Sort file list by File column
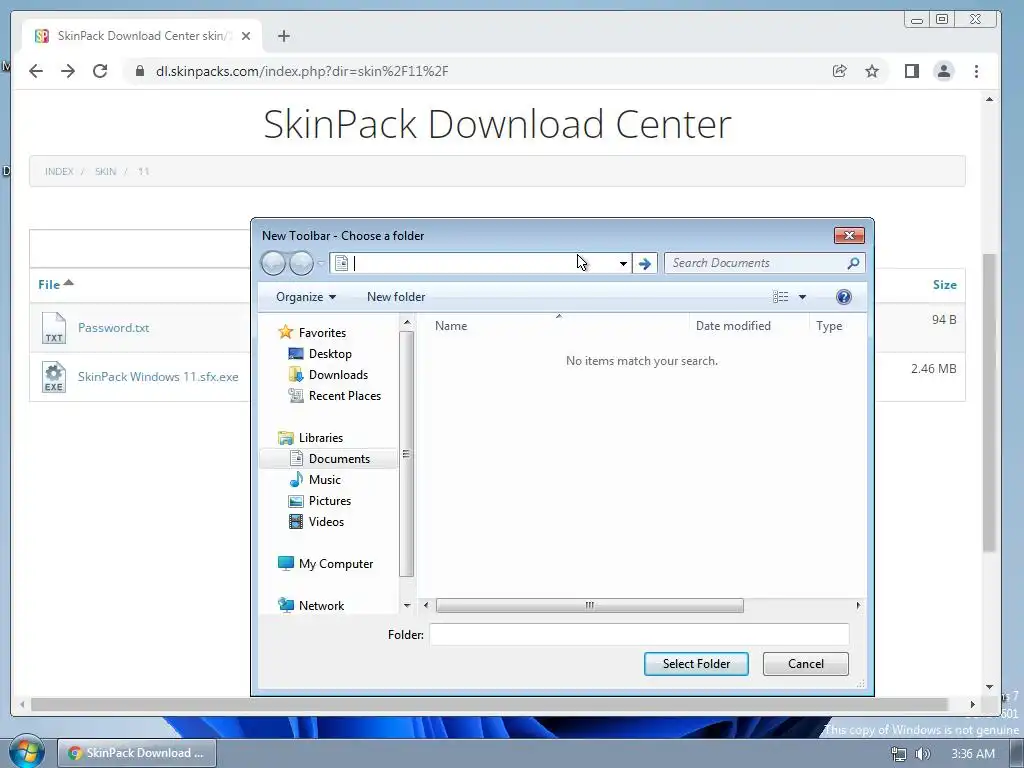The height and width of the screenshot is (768, 1024). 56,284
